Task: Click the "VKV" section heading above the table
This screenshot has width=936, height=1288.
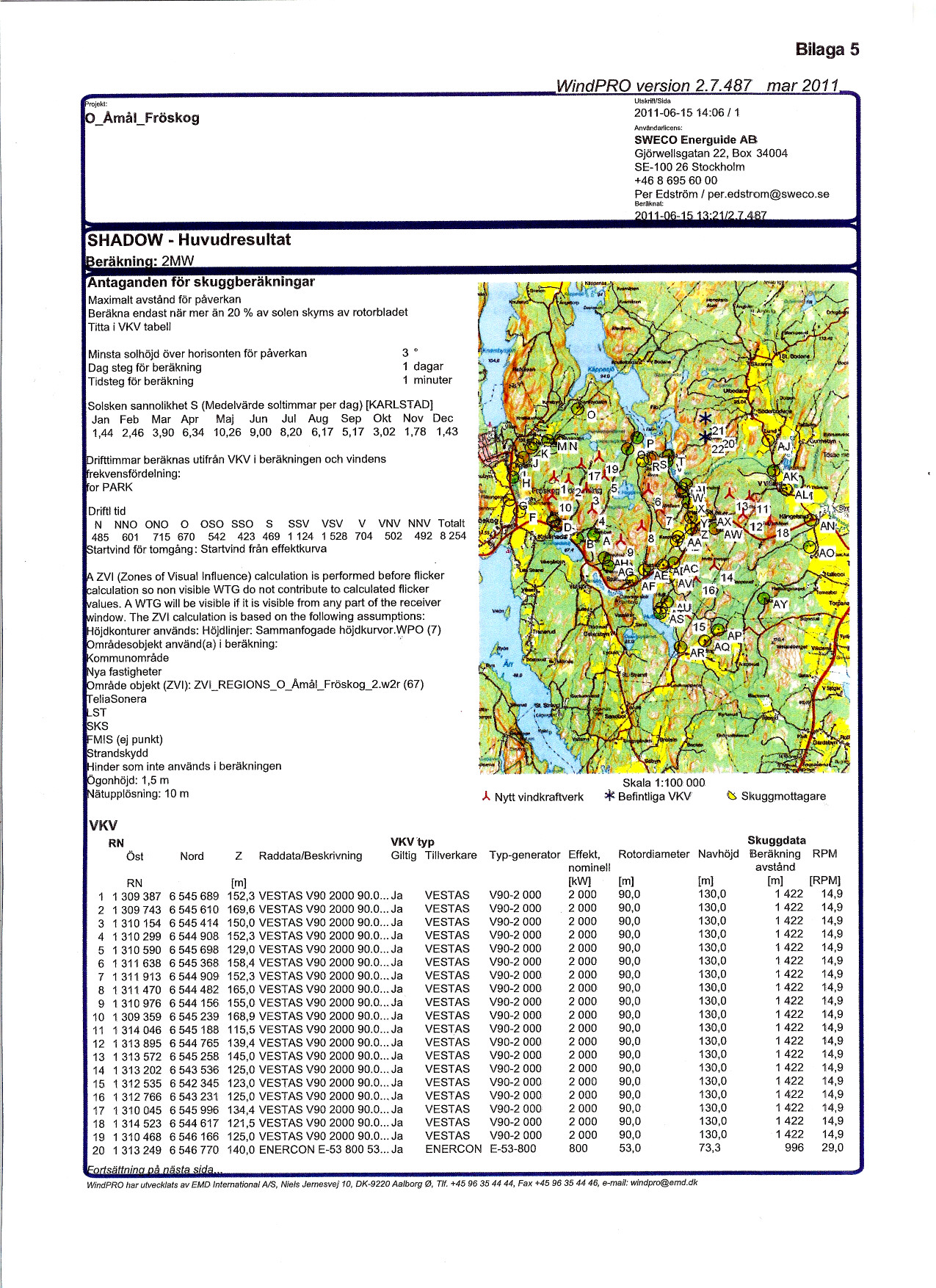Action: tap(103, 825)
